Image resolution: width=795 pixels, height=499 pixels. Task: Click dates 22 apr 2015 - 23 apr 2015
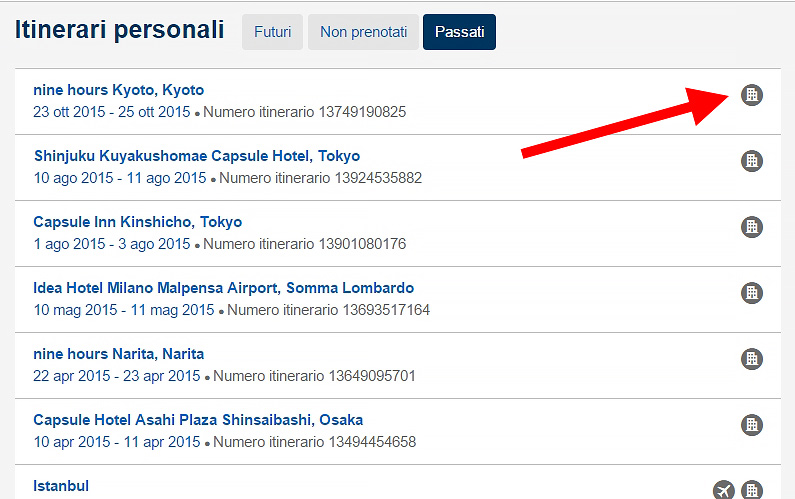coord(117,376)
